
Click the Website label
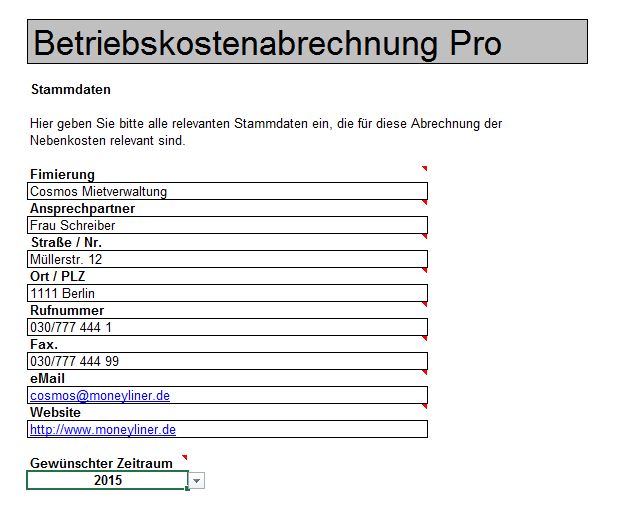[x=55, y=412]
